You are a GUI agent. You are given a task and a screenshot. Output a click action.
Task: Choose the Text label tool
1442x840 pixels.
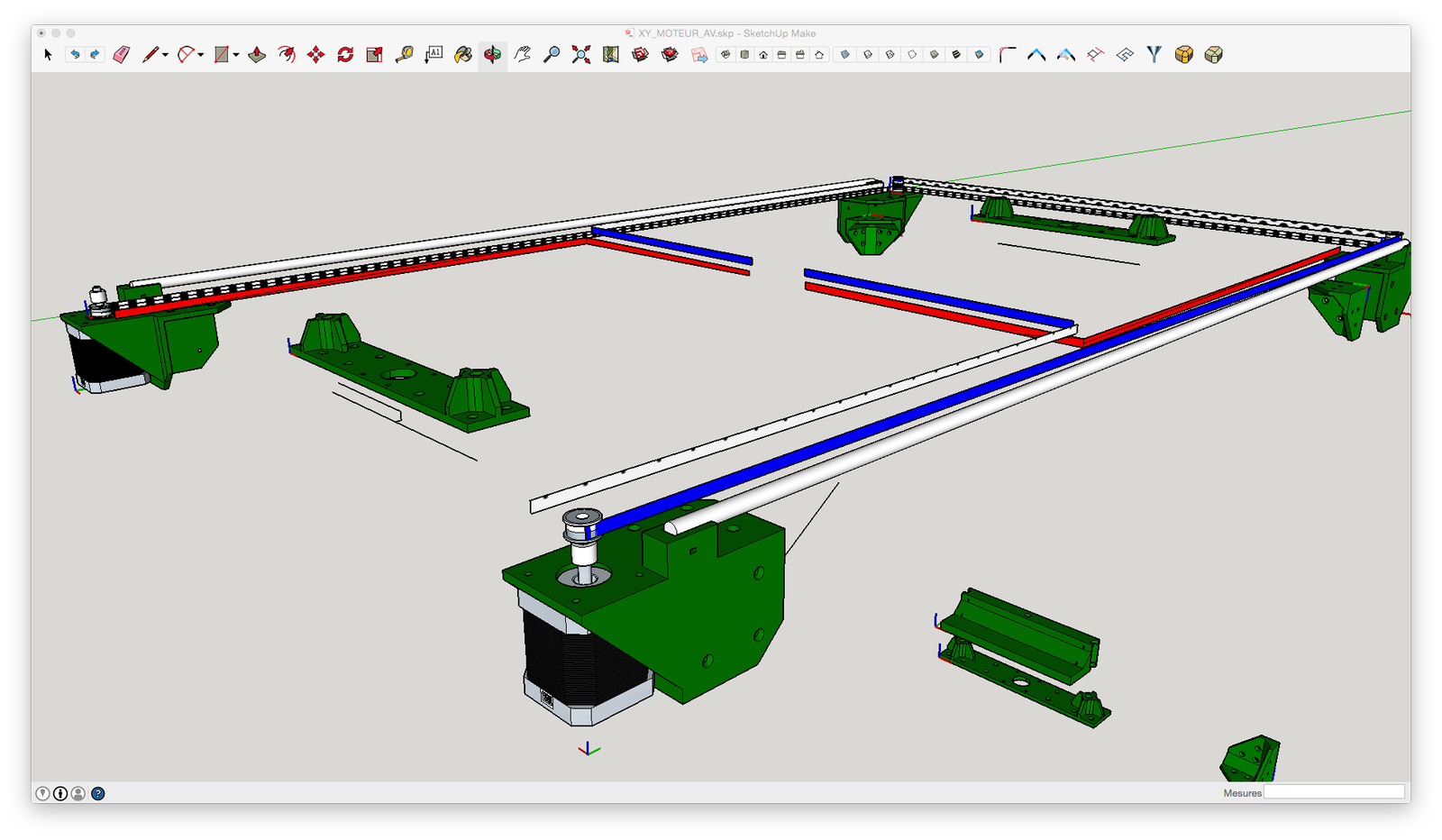coord(434,55)
